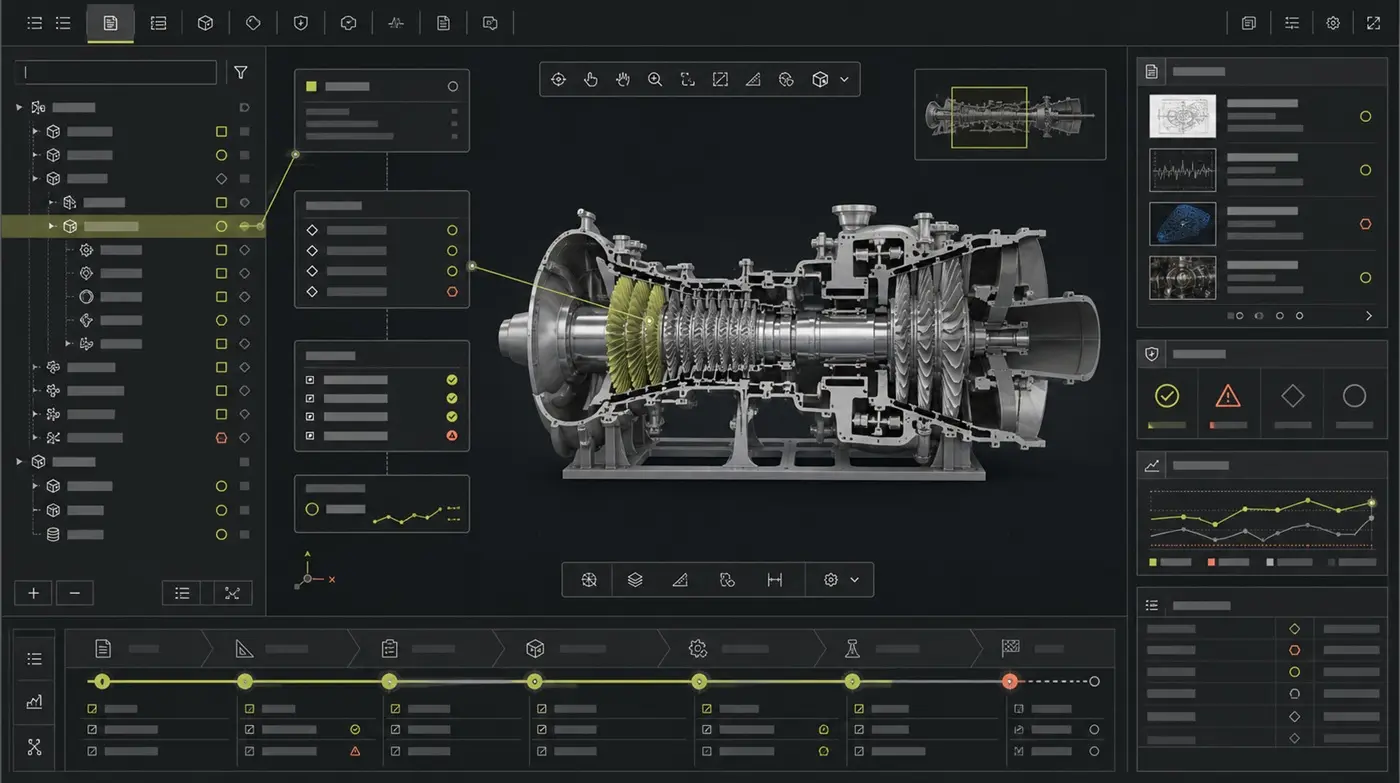Open the chevron beside lower viewport gear
Image resolution: width=1400 pixels, height=783 pixels.
click(x=854, y=580)
